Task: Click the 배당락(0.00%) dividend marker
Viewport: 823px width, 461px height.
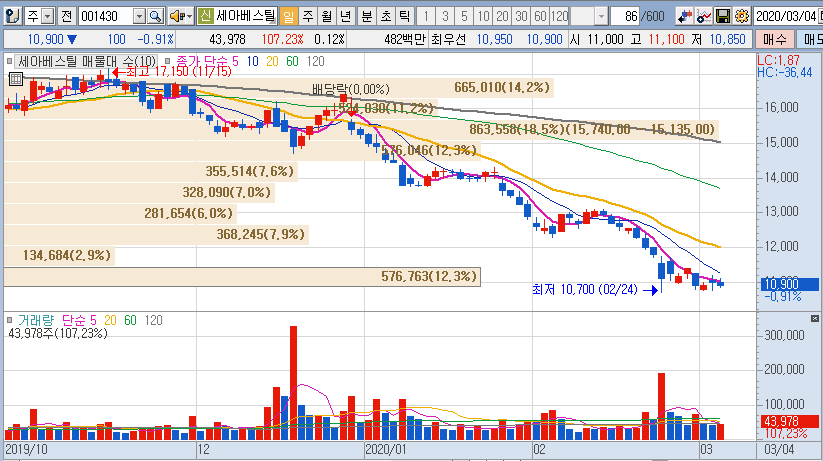Action: coord(351,89)
